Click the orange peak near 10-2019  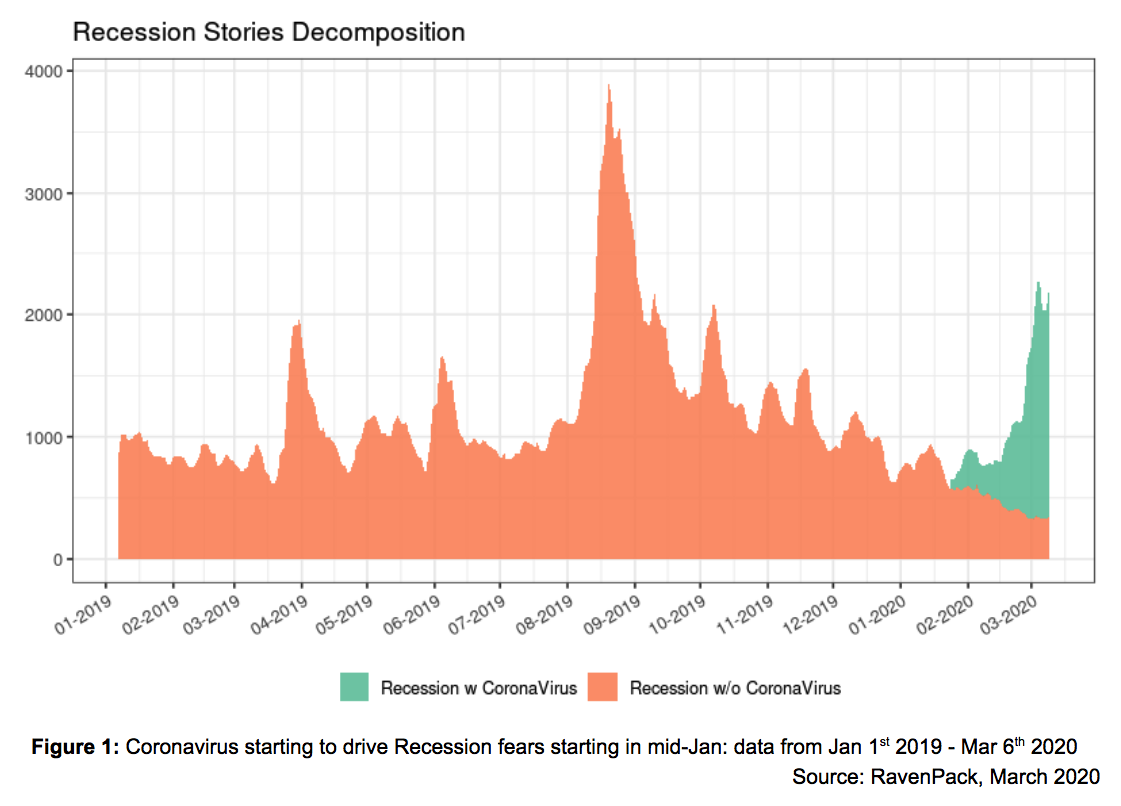point(712,330)
